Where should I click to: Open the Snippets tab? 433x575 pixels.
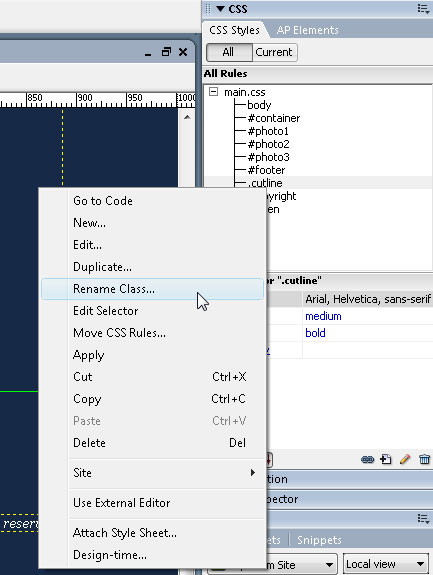click(319, 540)
